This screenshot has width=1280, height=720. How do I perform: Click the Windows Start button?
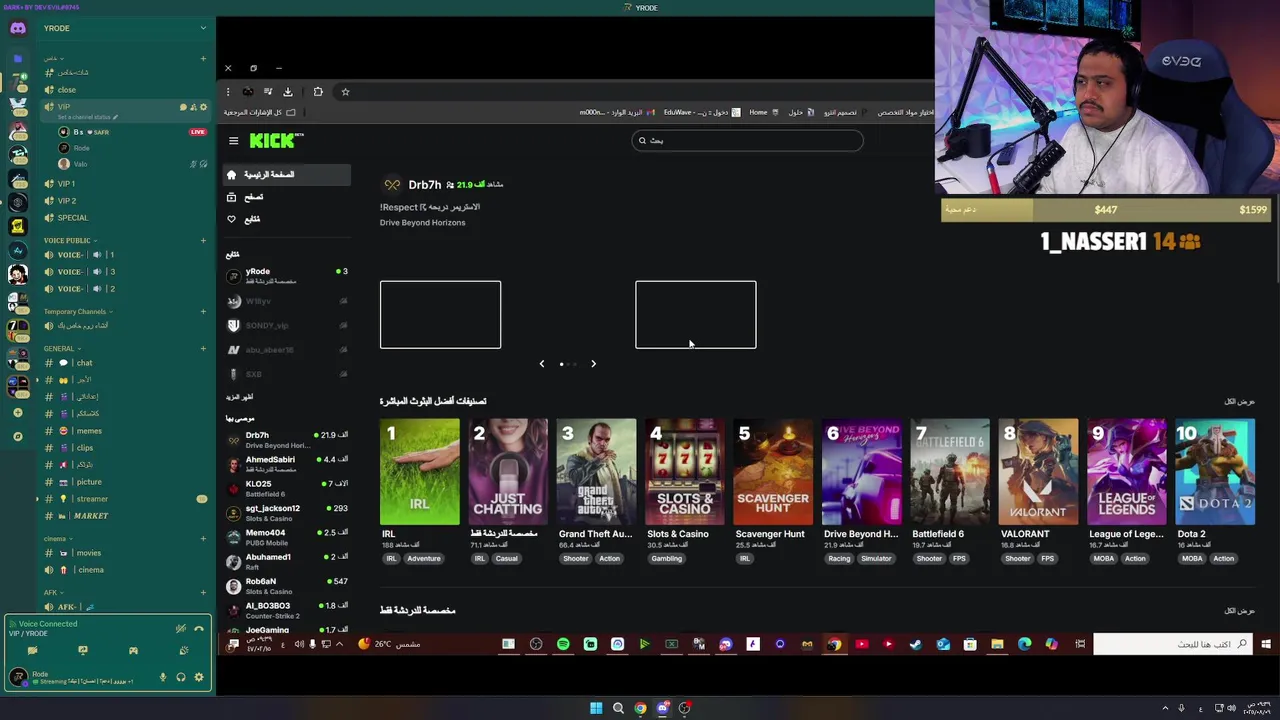click(596, 708)
